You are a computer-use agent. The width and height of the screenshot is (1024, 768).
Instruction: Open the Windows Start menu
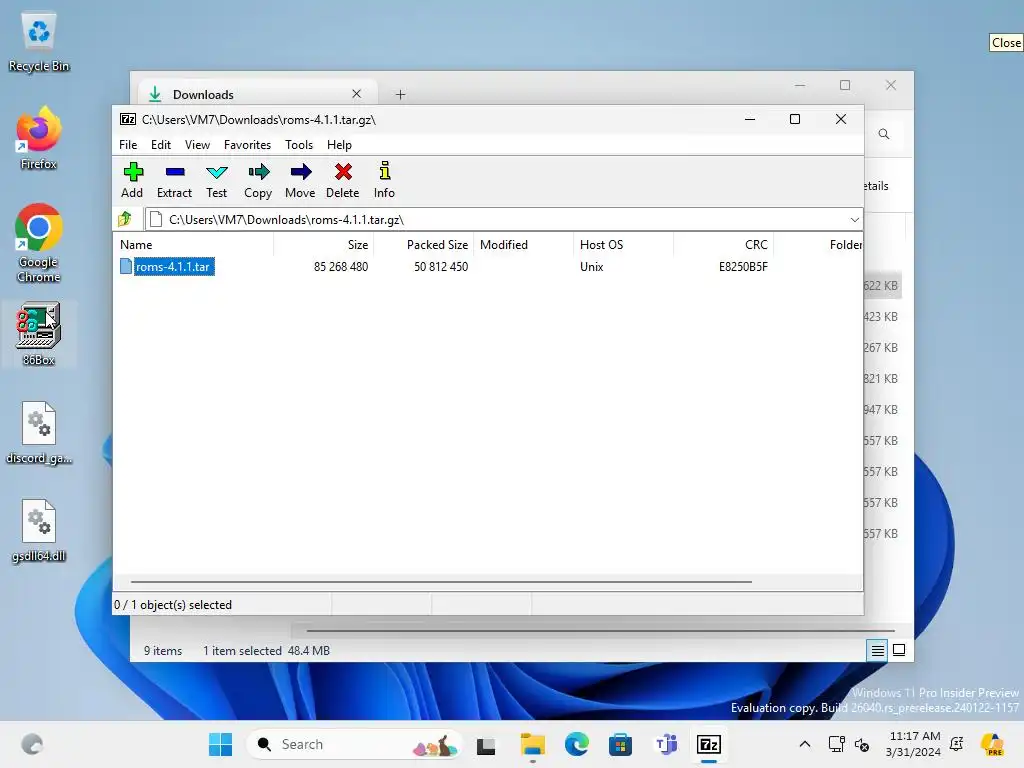[x=220, y=744]
